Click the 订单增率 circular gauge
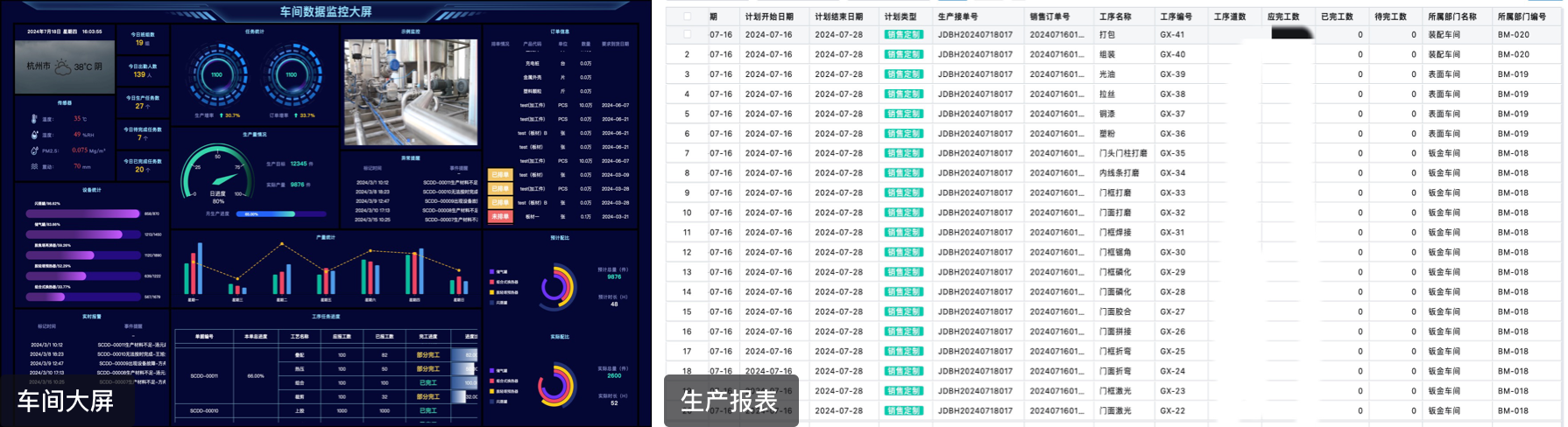The height and width of the screenshot is (427, 1568). [x=292, y=74]
